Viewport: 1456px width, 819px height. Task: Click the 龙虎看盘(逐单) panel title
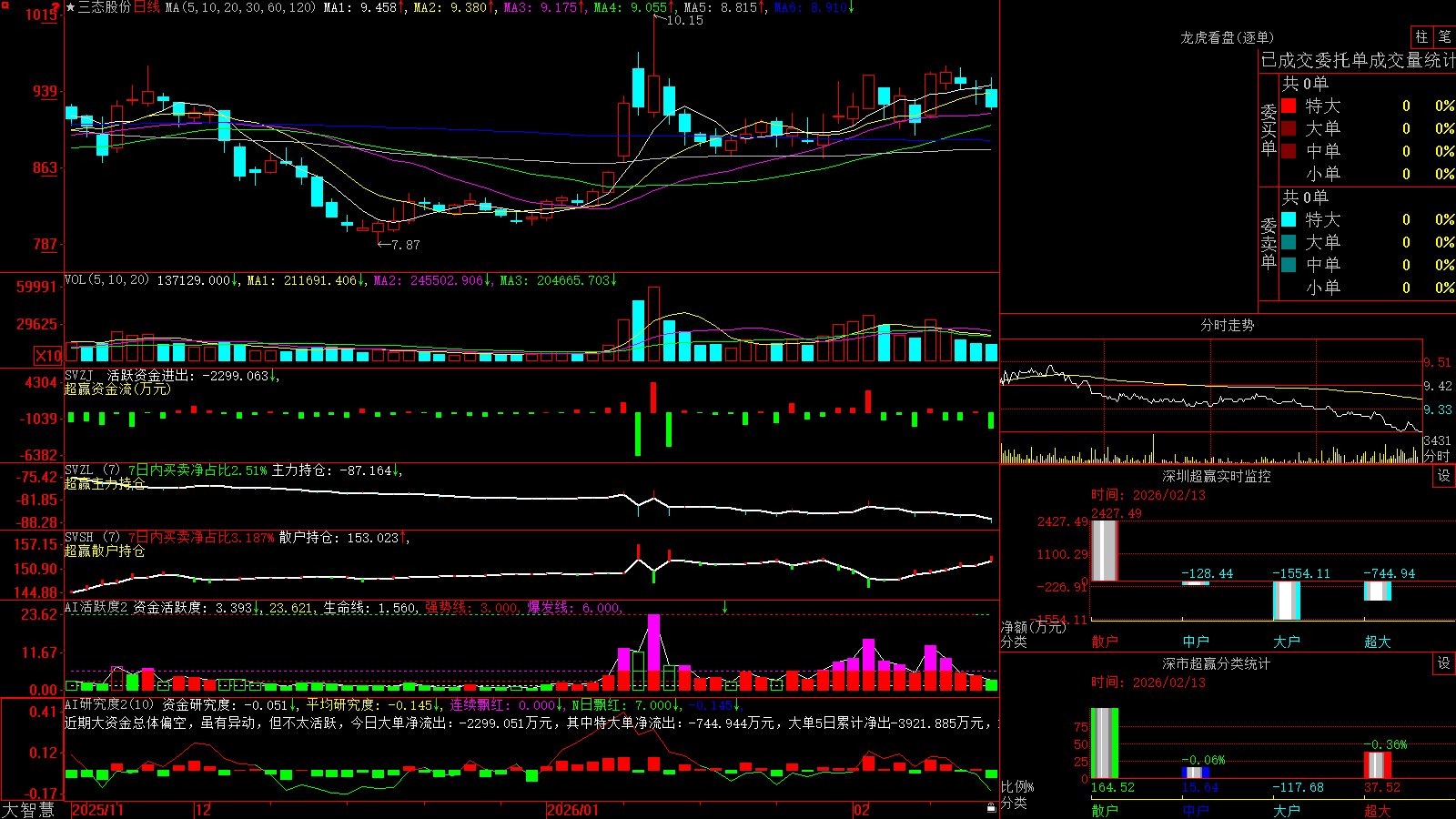pos(1228,37)
